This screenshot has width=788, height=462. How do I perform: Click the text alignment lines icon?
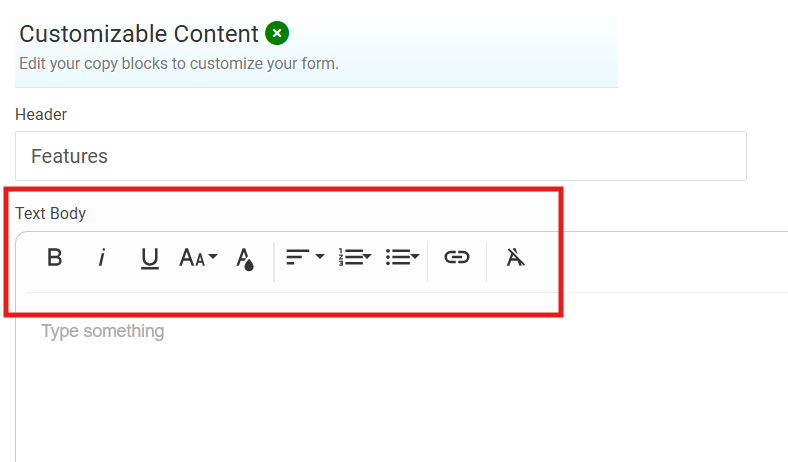coord(297,258)
